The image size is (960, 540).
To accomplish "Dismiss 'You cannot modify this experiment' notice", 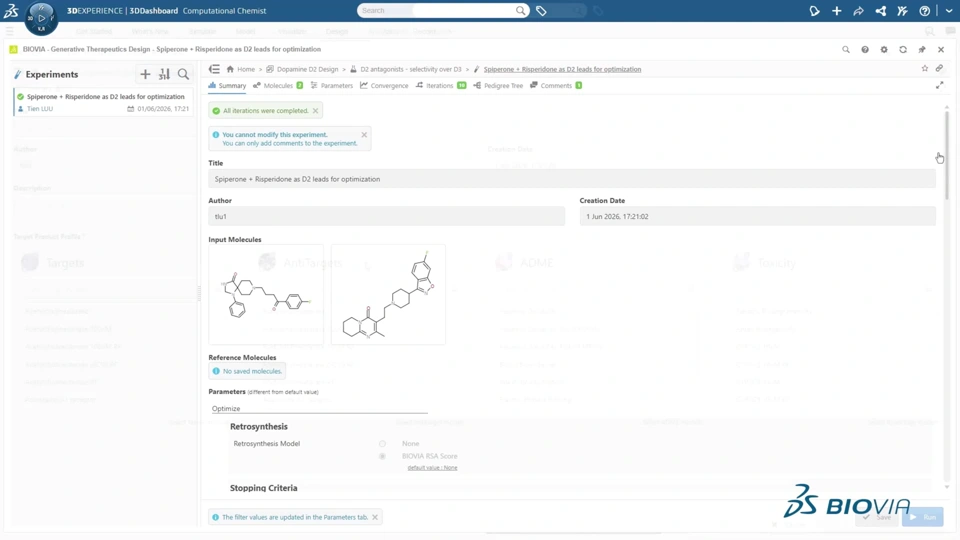I will 364,135.
